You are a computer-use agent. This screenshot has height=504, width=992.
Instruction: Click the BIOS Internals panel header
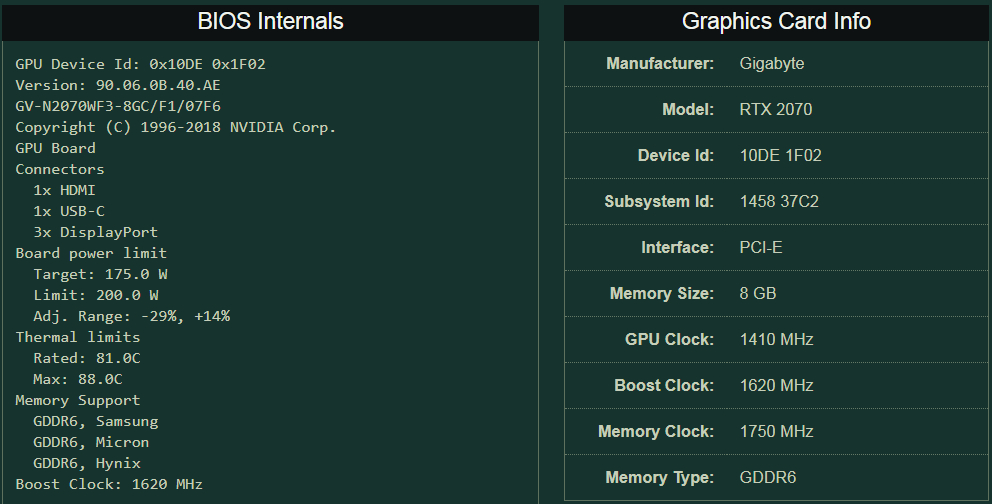click(270, 21)
